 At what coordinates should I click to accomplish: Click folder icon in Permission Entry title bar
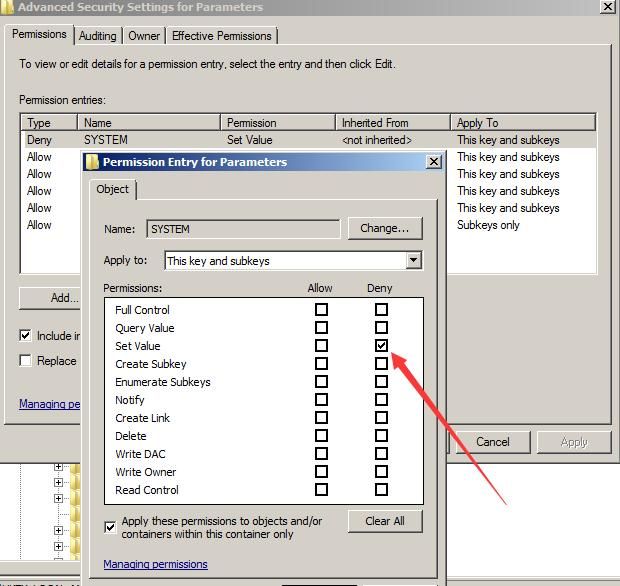(92, 162)
